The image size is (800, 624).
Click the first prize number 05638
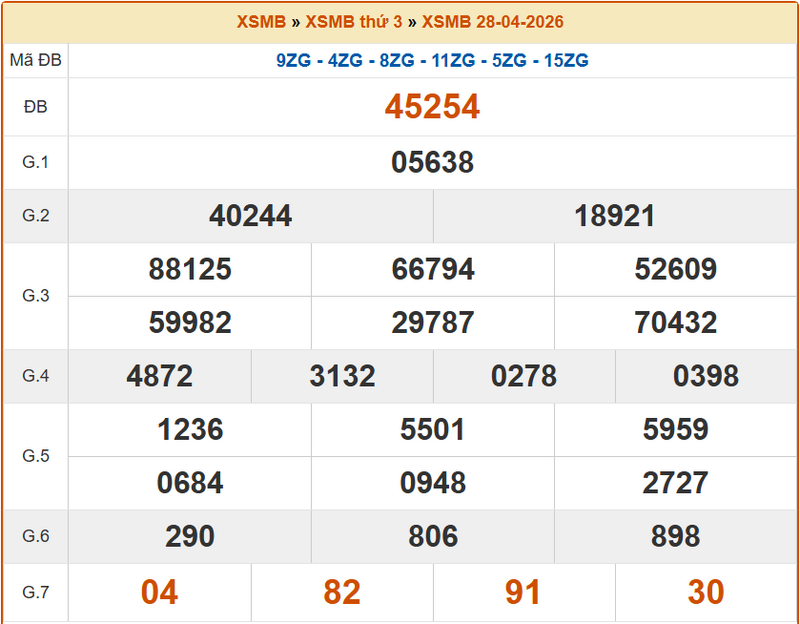(432, 162)
